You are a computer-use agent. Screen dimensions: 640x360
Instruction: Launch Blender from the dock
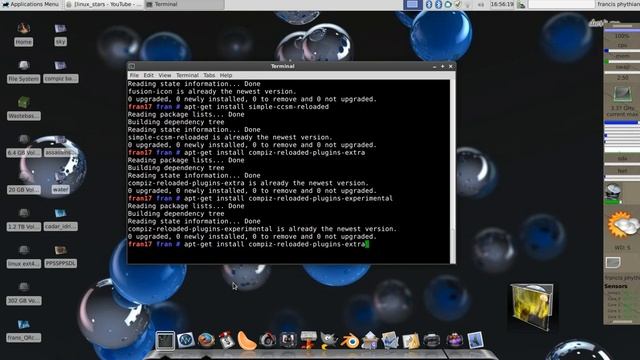[350, 341]
